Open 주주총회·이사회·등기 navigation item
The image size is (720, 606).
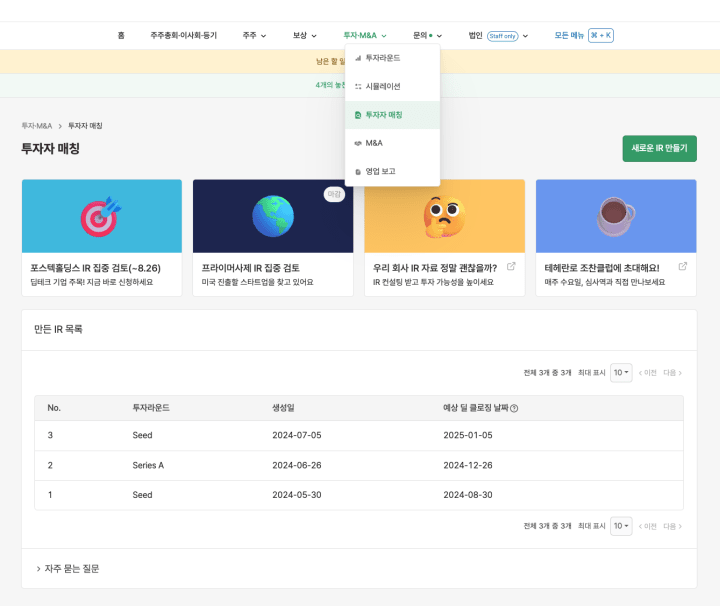point(184,35)
